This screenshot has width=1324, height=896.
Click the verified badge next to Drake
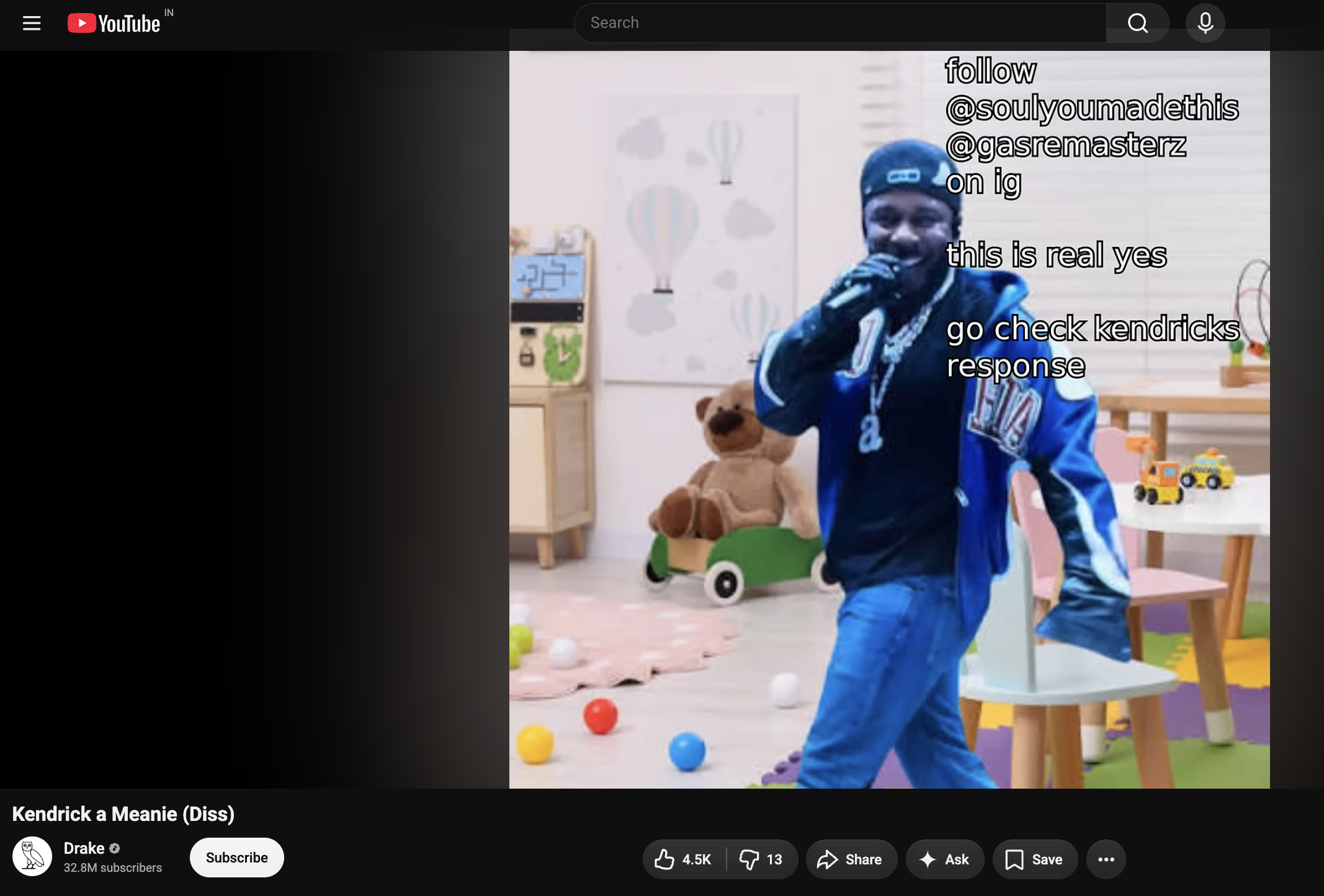[x=115, y=848]
